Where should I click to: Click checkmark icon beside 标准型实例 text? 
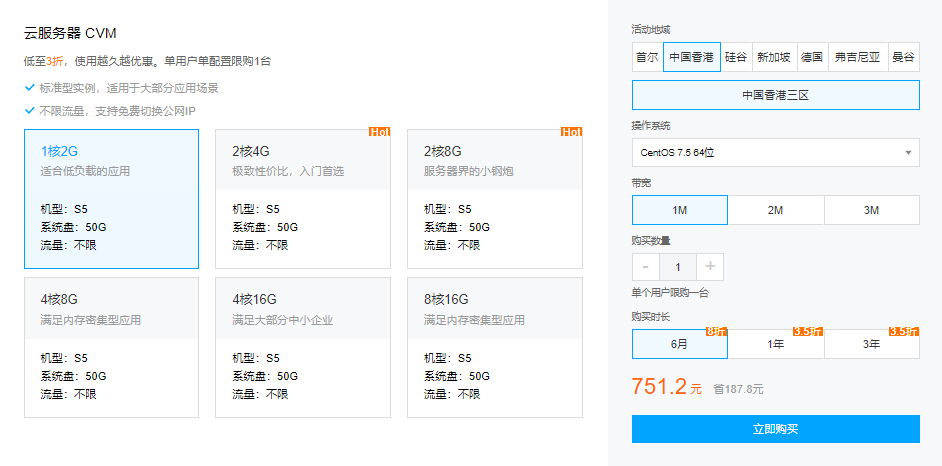coord(29,88)
